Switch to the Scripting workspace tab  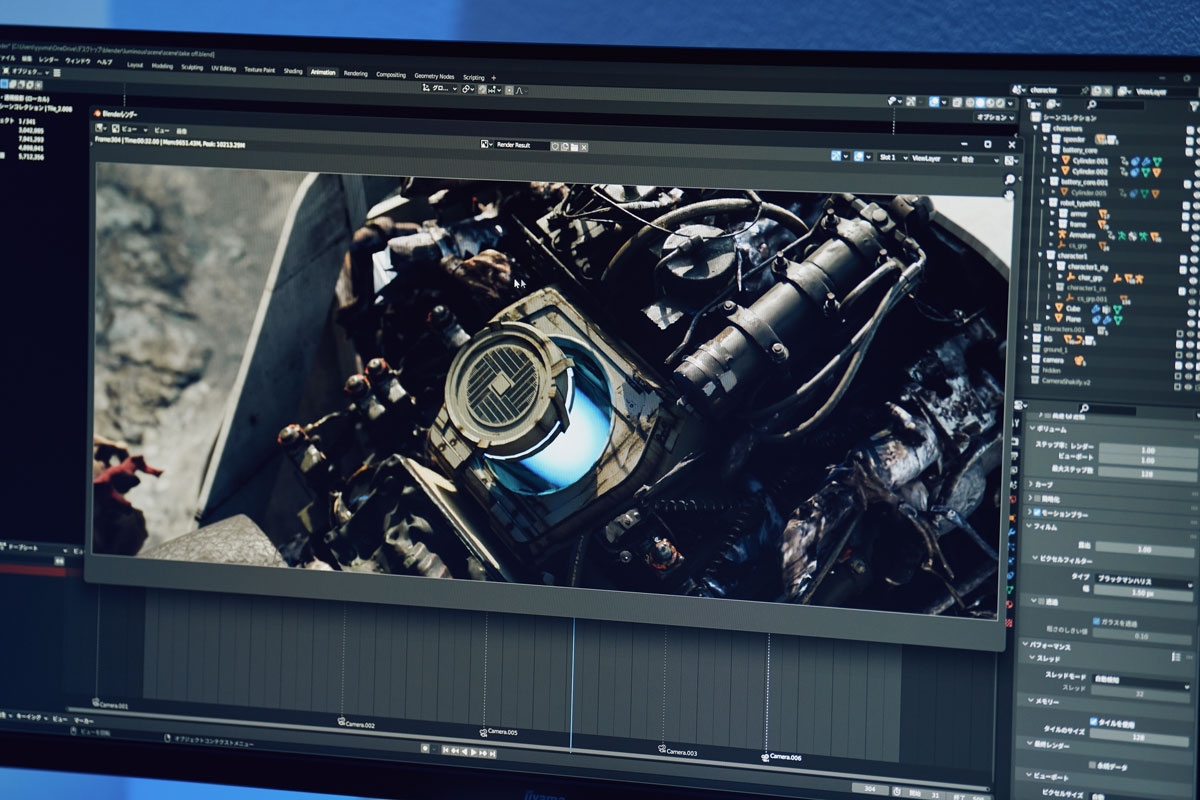(473, 77)
